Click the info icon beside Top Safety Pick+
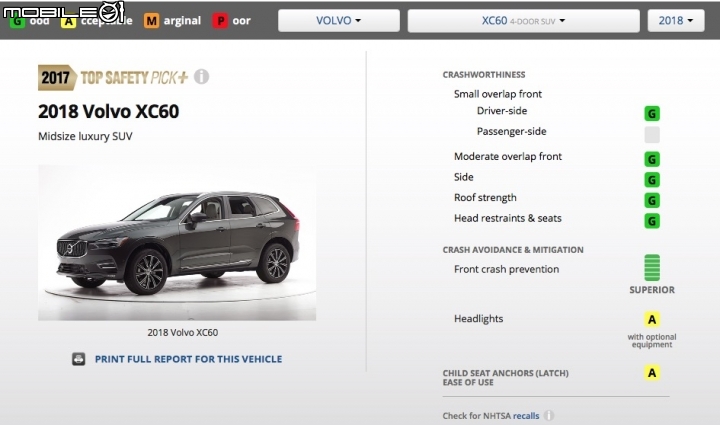 click(x=201, y=76)
